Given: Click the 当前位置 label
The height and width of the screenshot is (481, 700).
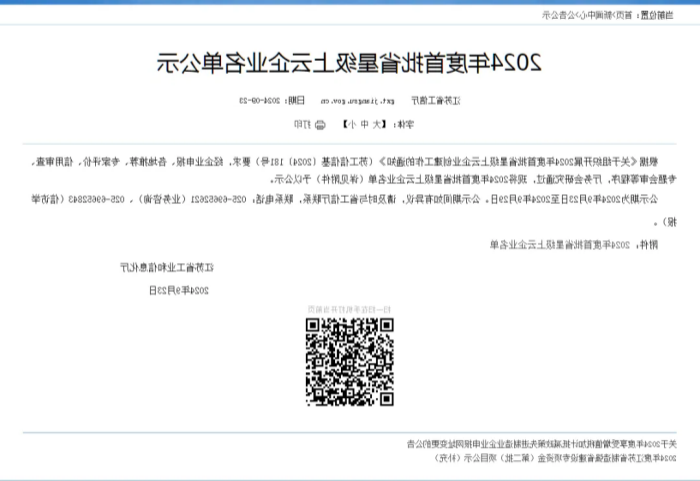Looking at the screenshot, I should 657,15.
